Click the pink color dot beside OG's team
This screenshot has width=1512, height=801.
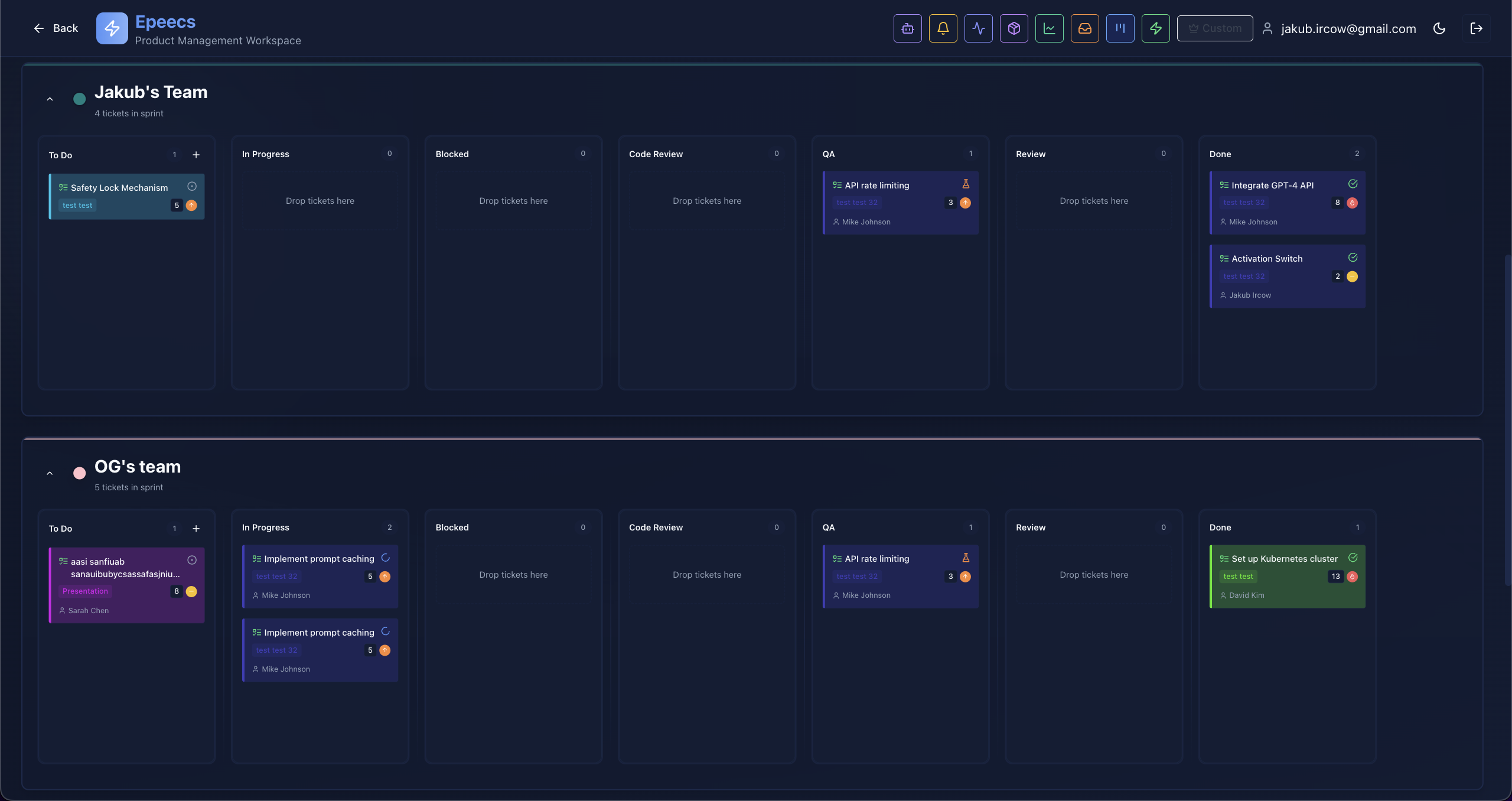click(79, 473)
